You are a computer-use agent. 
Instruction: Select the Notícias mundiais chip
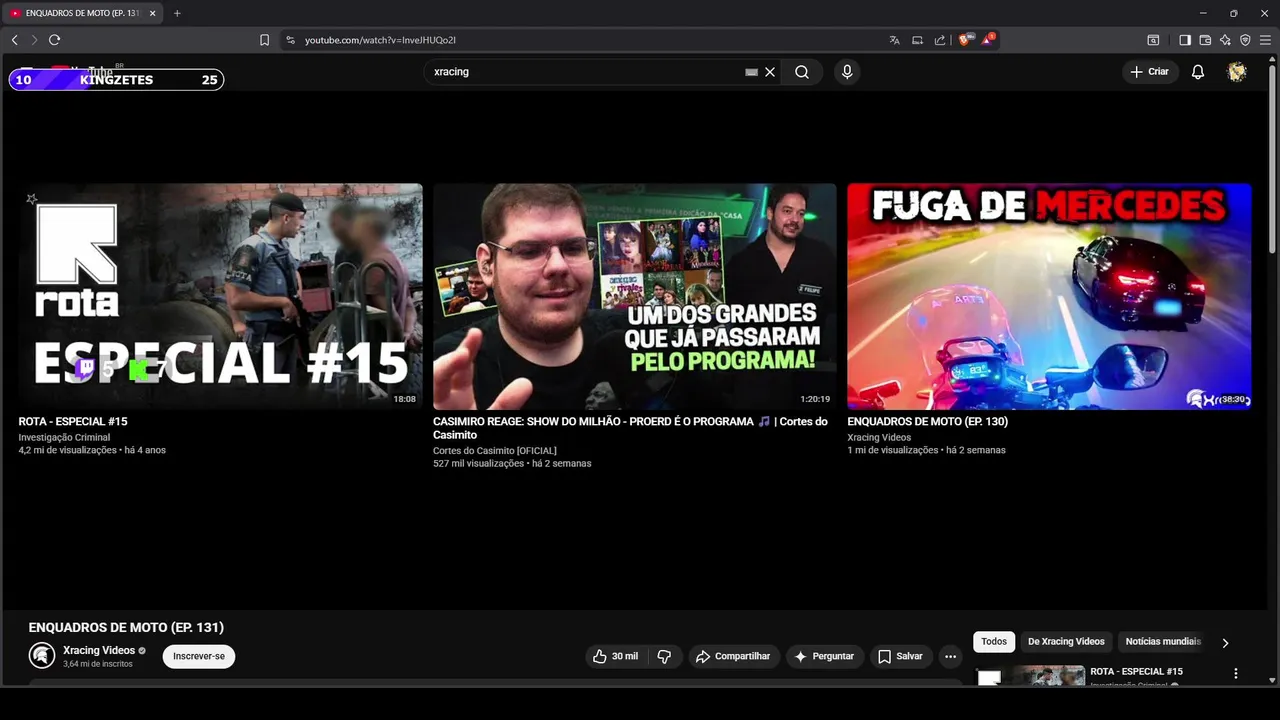click(1162, 642)
